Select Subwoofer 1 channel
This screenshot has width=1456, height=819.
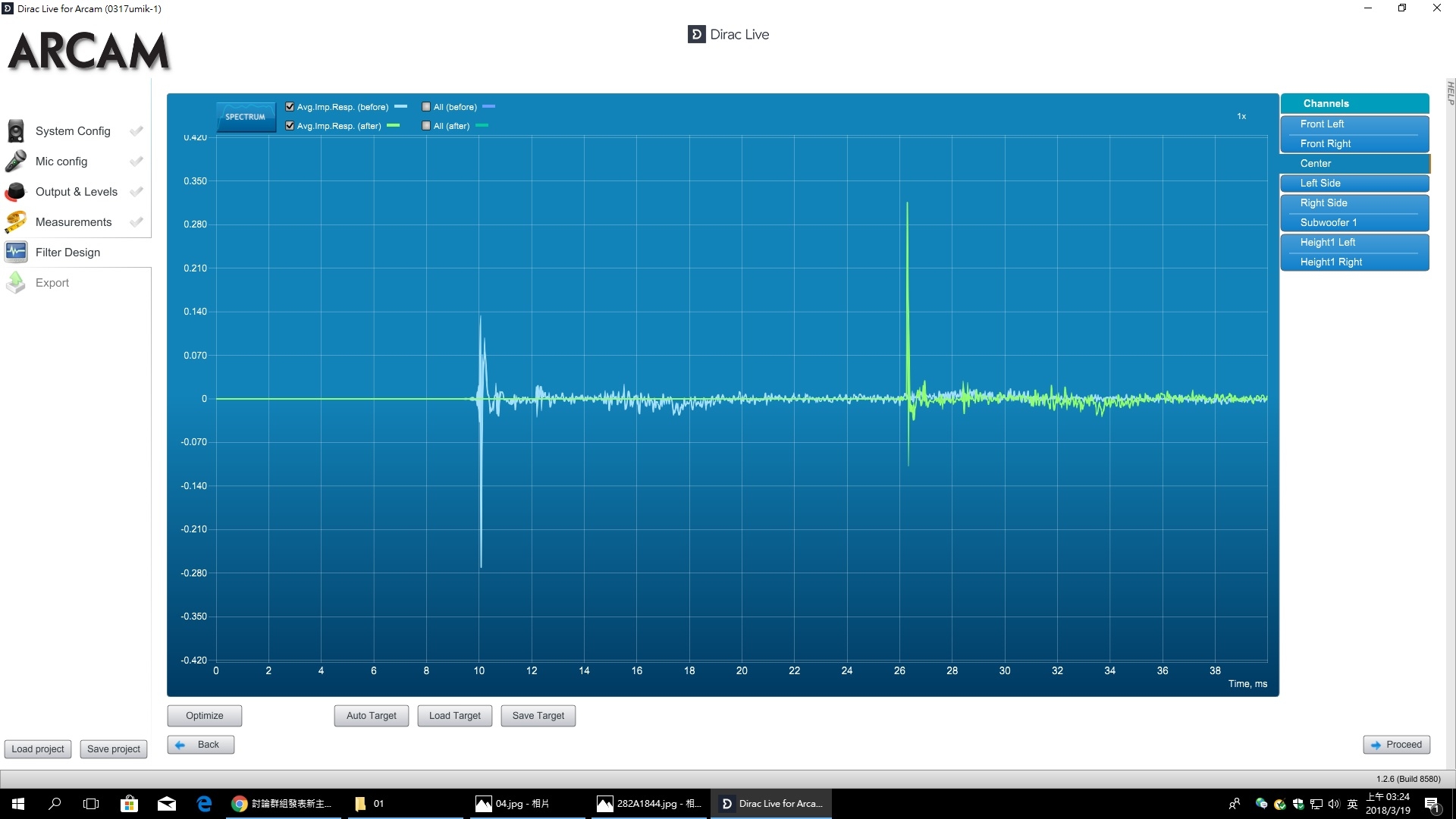tap(1354, 223)
